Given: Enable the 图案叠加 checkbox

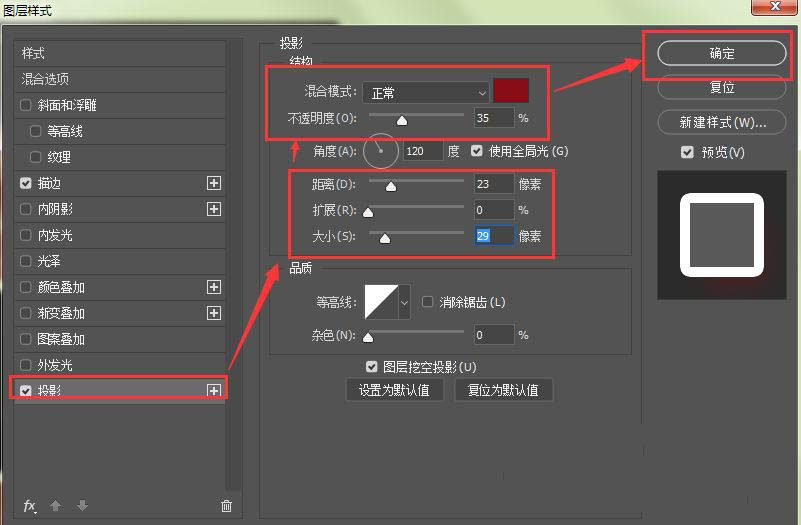Looking at the screenshot, I should (x=25, y=339).
